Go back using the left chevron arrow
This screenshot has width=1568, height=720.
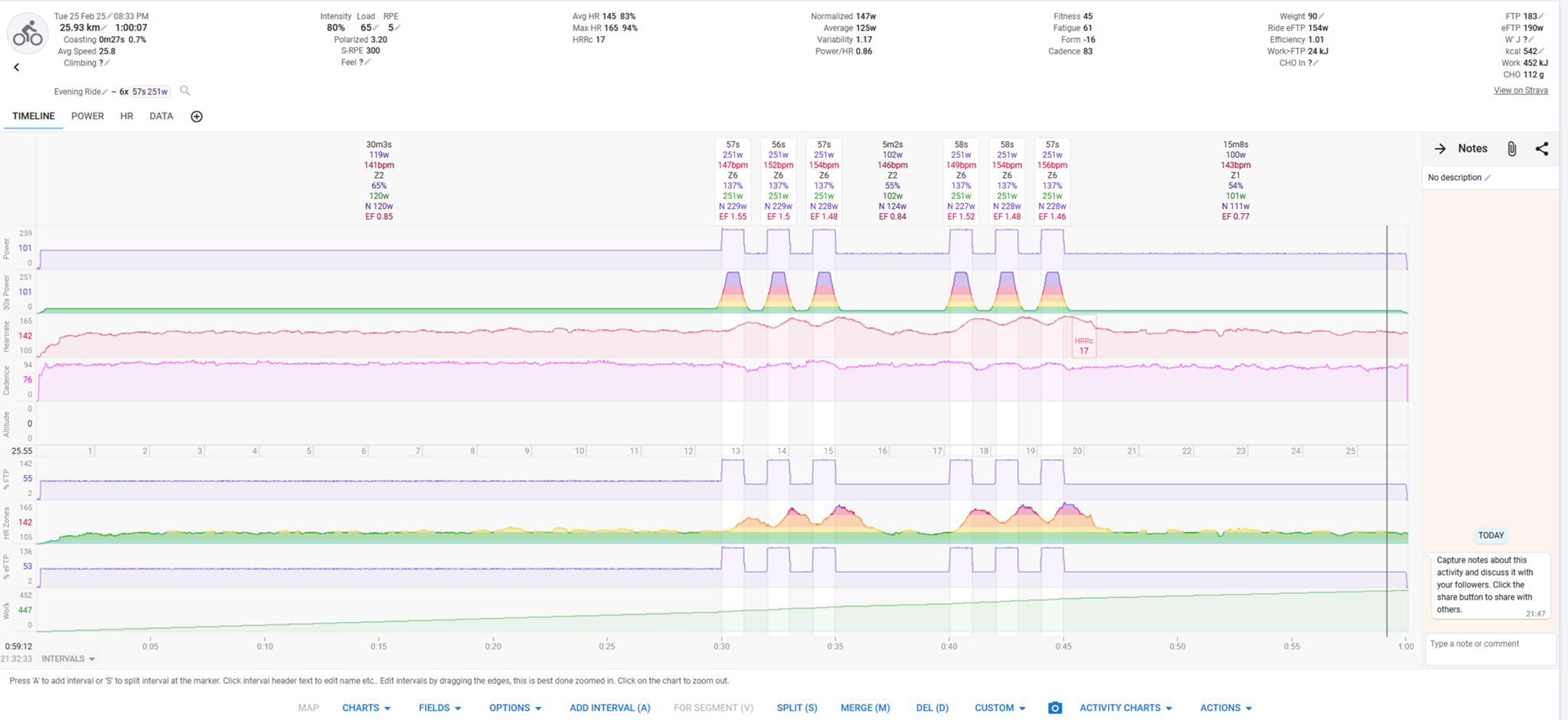tap(16, 67)
